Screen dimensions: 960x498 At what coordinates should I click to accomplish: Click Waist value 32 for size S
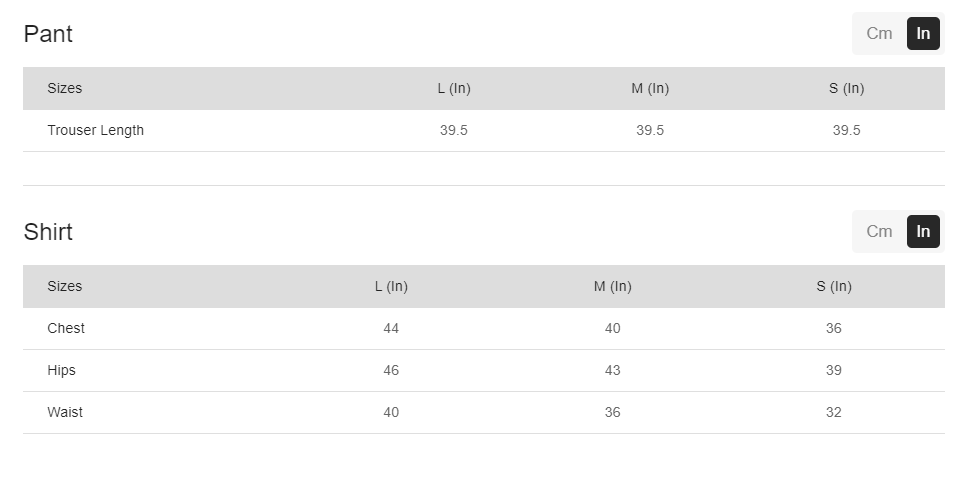click(x=834, y=412)
